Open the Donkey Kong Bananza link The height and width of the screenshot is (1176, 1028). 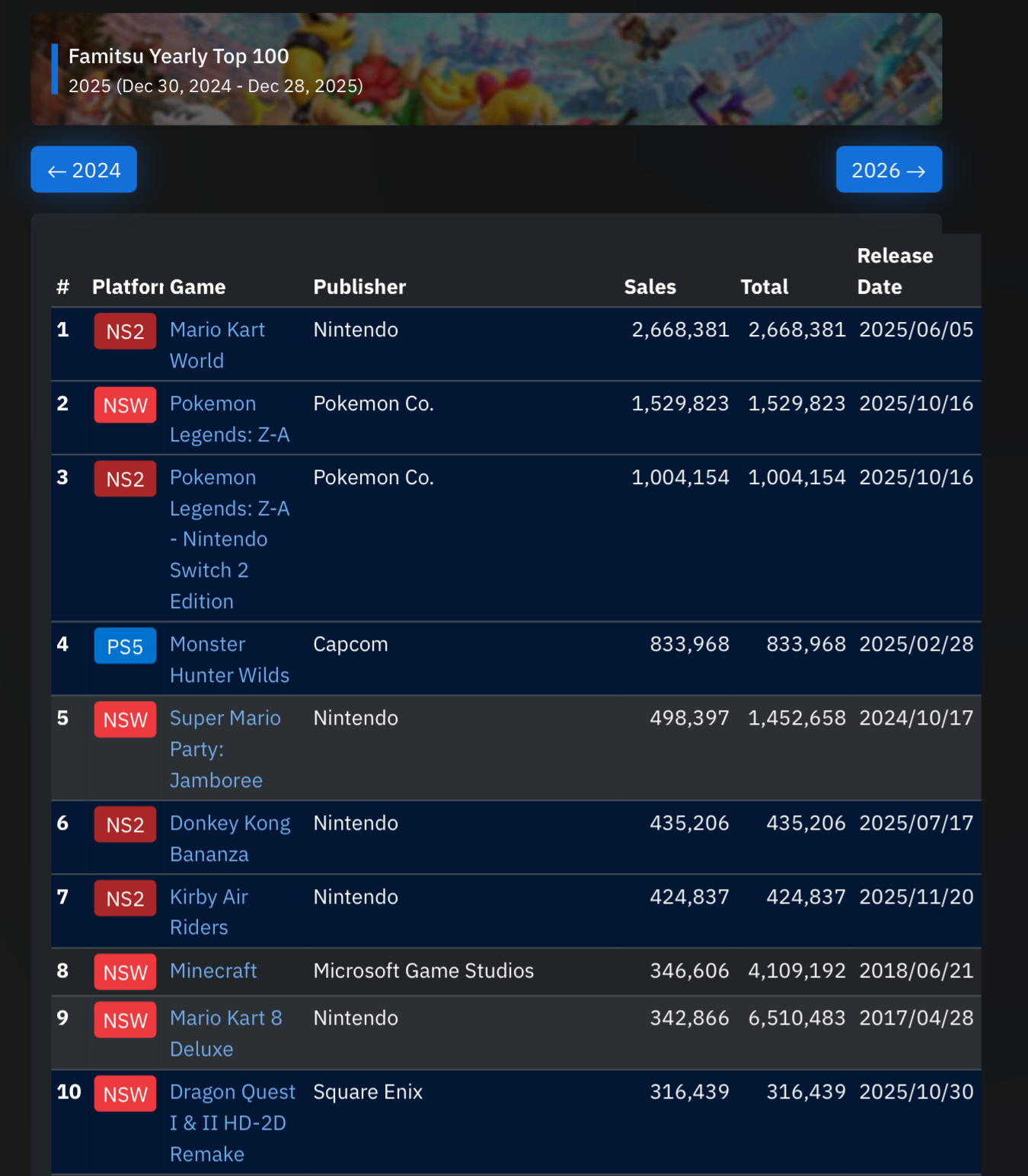tap(230, 838)
